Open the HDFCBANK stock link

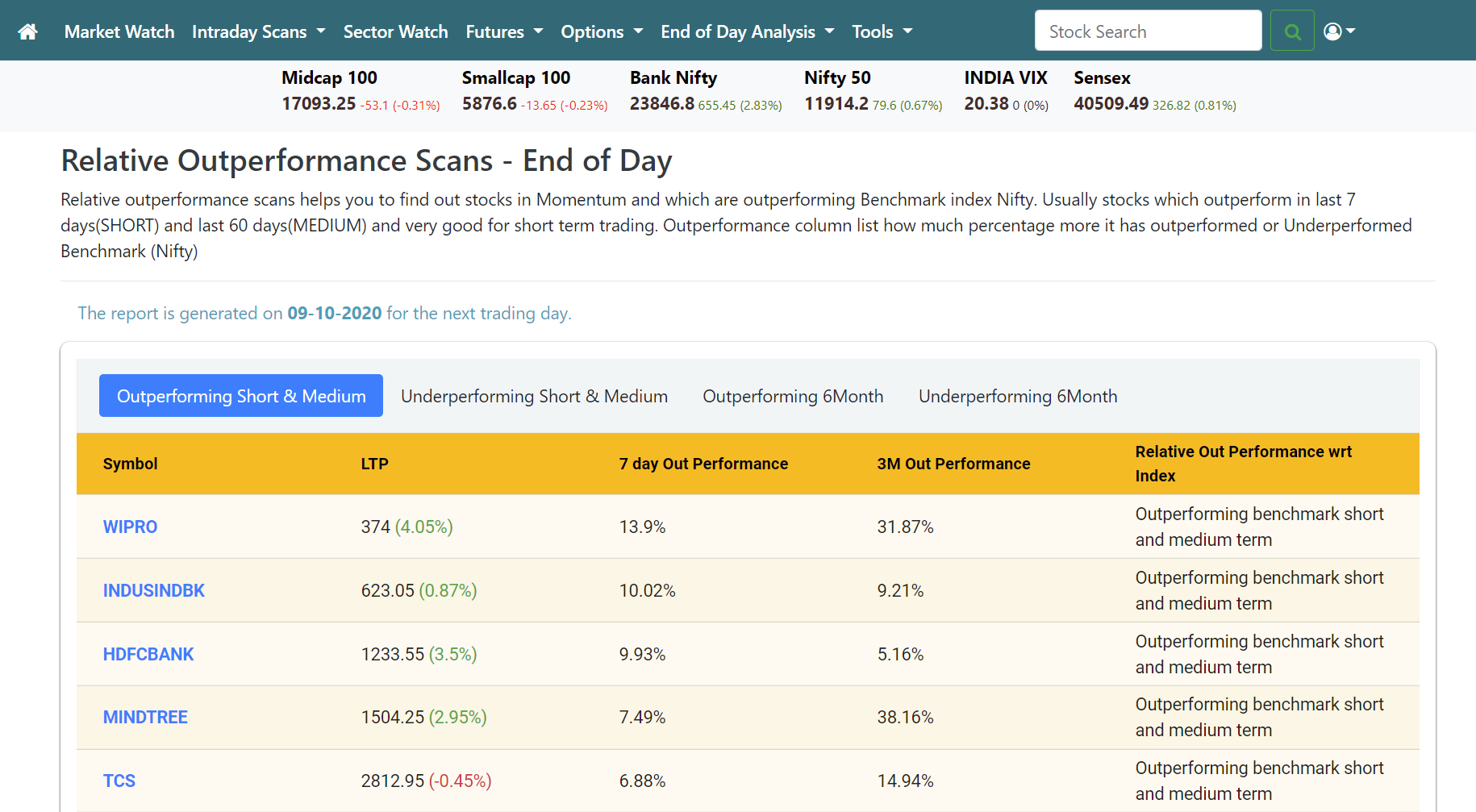point(148,654)
